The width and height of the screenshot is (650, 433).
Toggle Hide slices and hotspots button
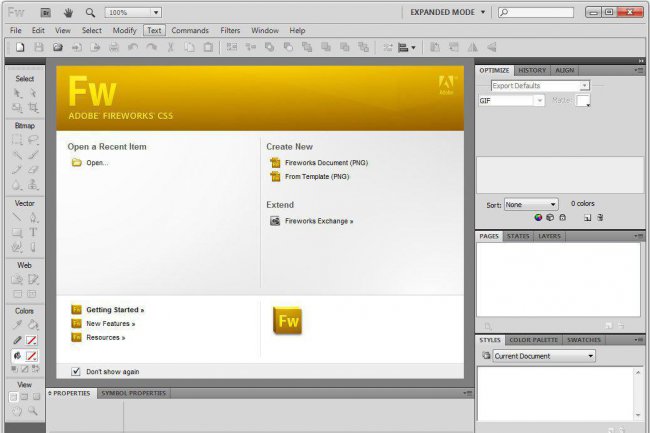(17, 294)
